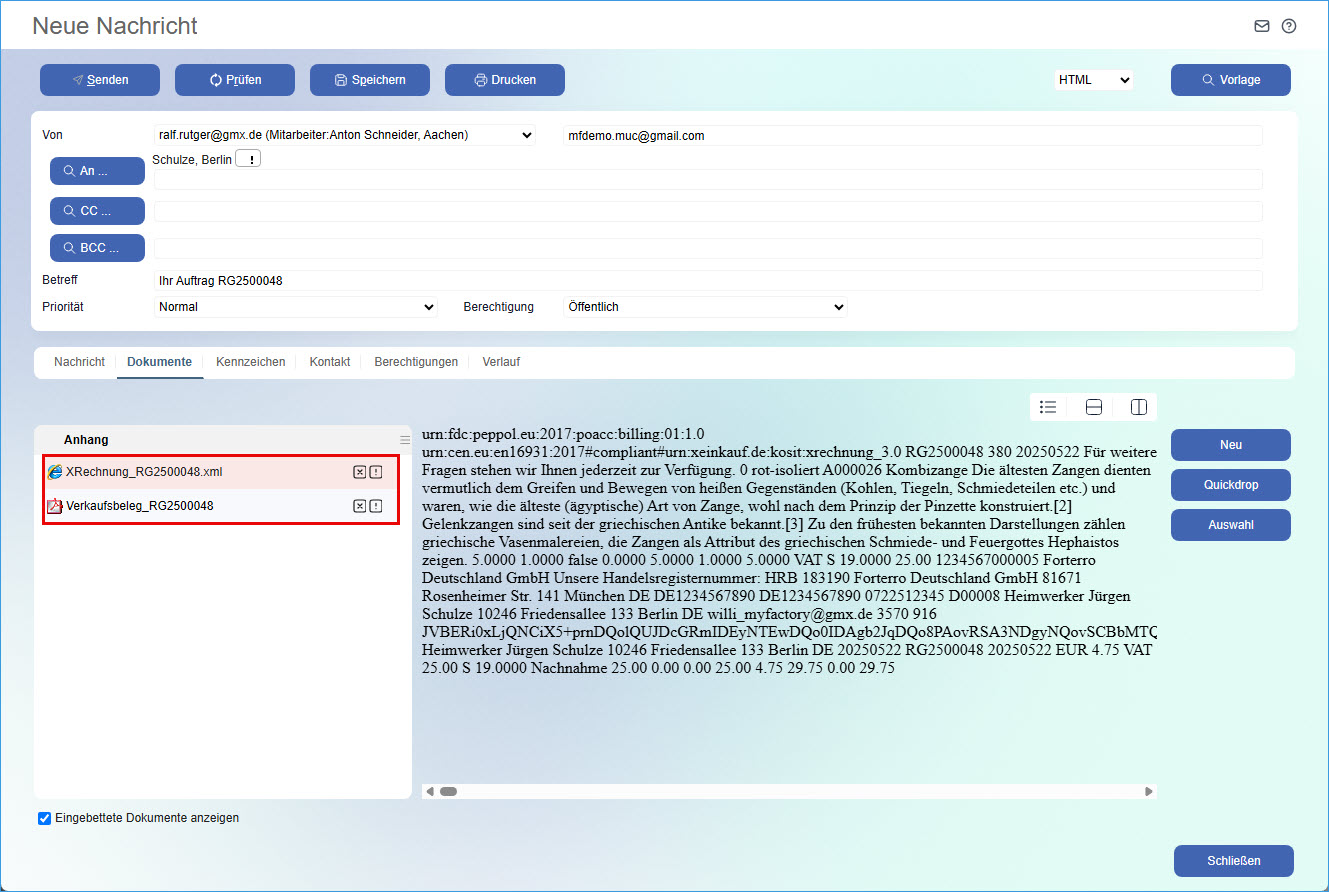Viewport: 1329px width, 892px height.
Task: Open the Von sender dropdown
Action: (344, 135)
